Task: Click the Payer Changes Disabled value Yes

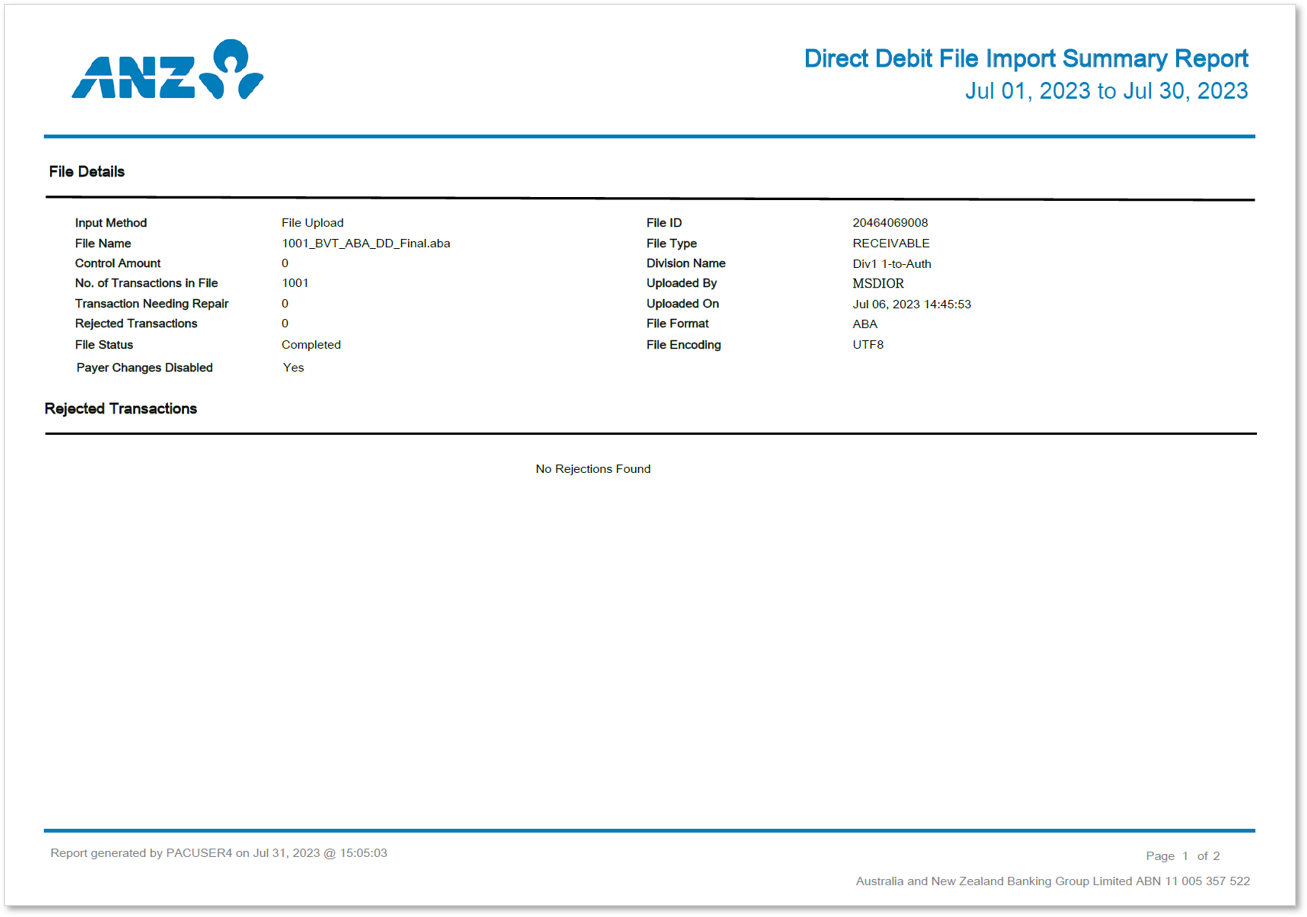Action: [x=292, y=367]
